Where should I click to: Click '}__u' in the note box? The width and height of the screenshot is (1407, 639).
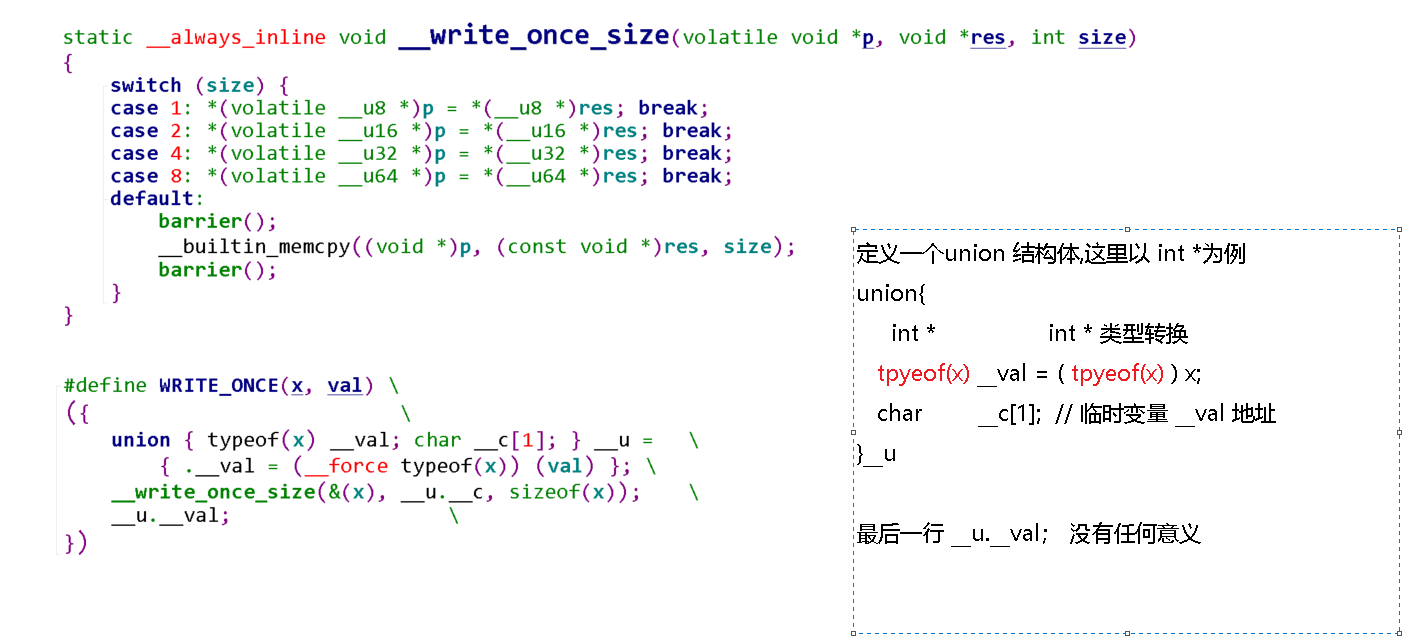876,454
